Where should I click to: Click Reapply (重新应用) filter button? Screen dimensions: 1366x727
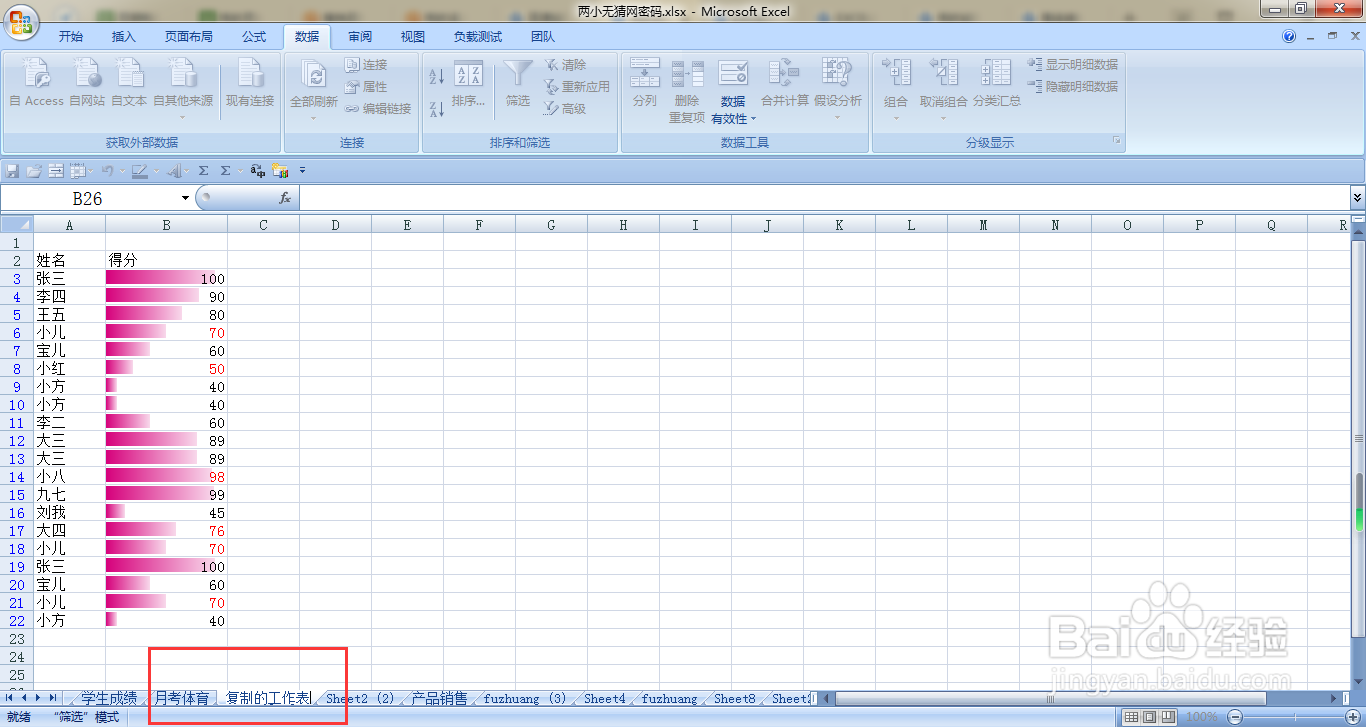(x=577, y=87)
